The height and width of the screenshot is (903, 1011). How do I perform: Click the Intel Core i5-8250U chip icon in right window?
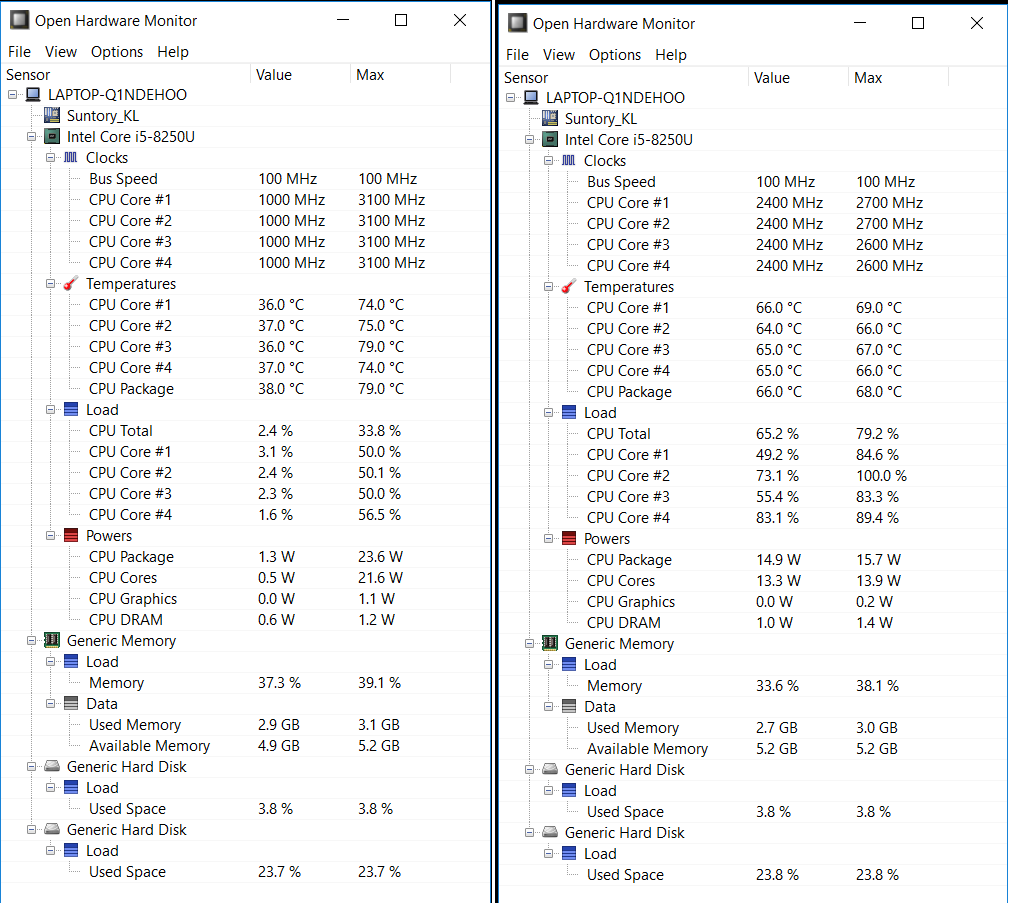point(550,140)
